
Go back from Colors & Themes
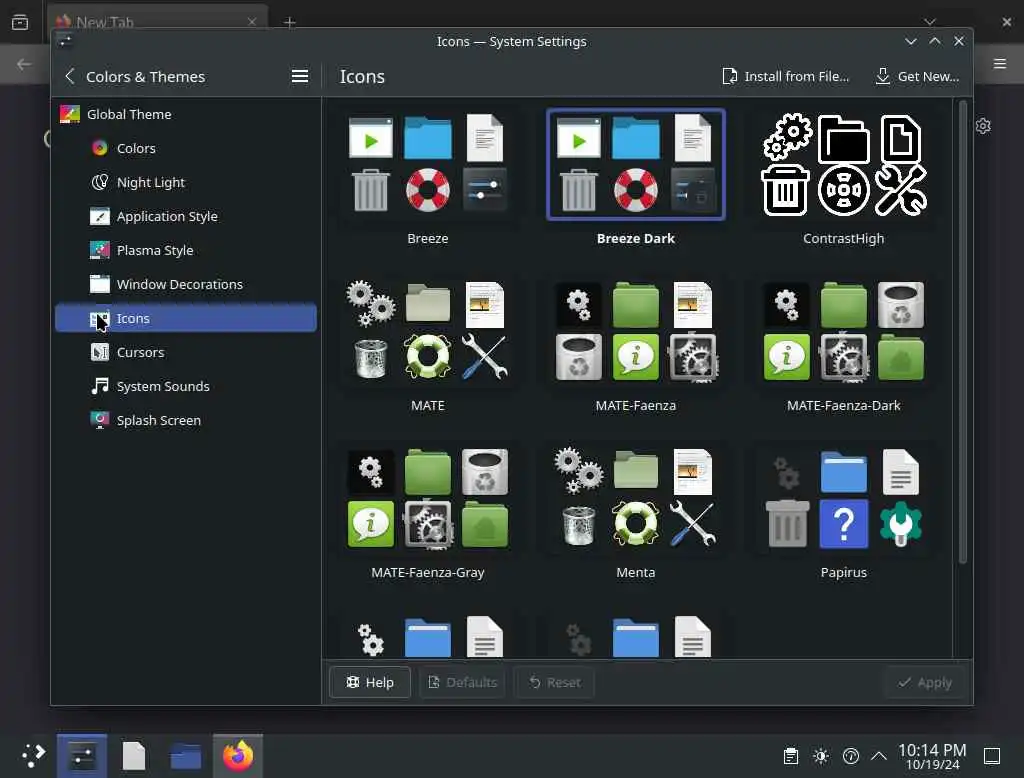[70, 76]
